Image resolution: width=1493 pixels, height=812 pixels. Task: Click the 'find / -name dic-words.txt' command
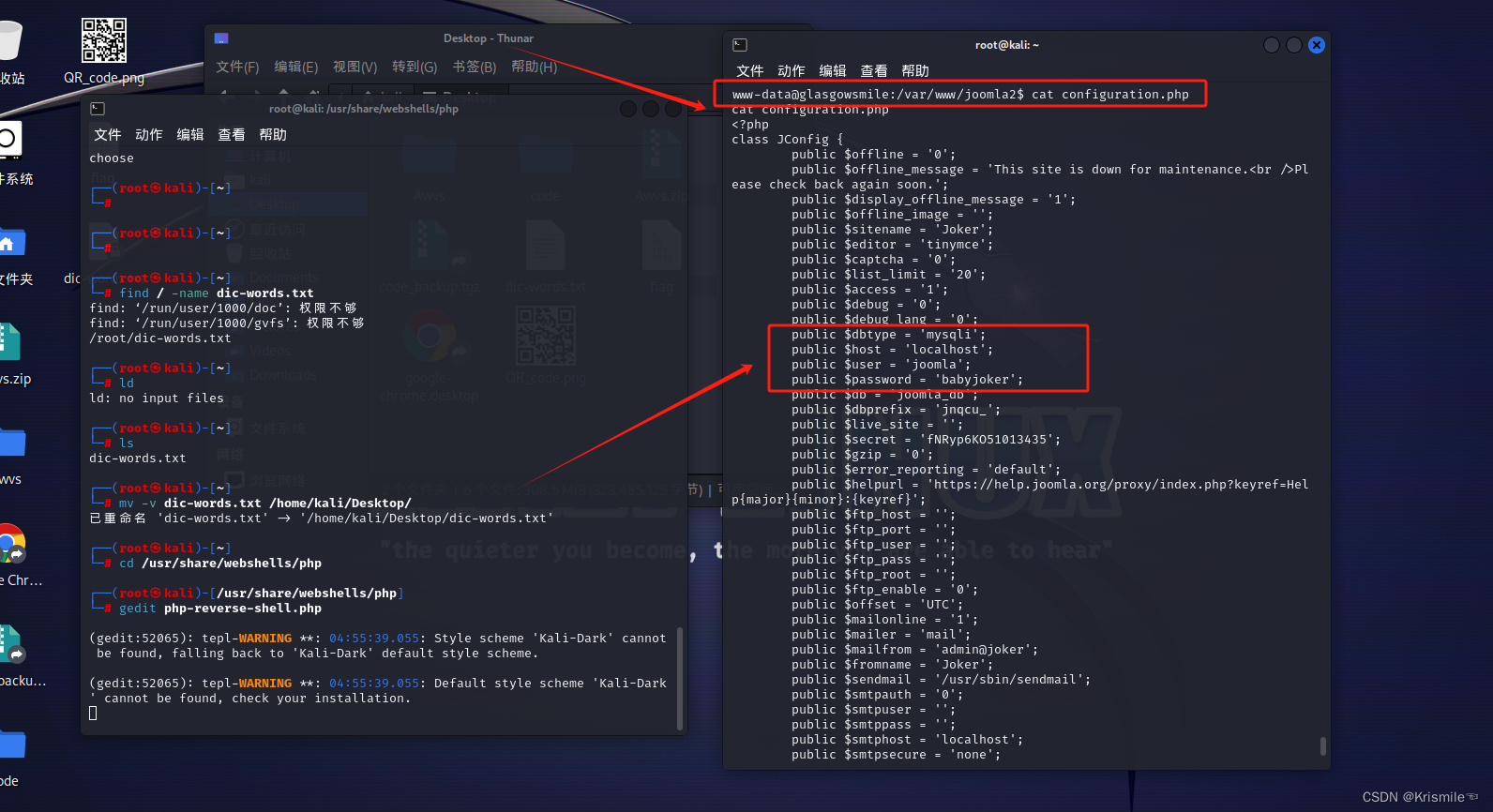click(217, 293)
